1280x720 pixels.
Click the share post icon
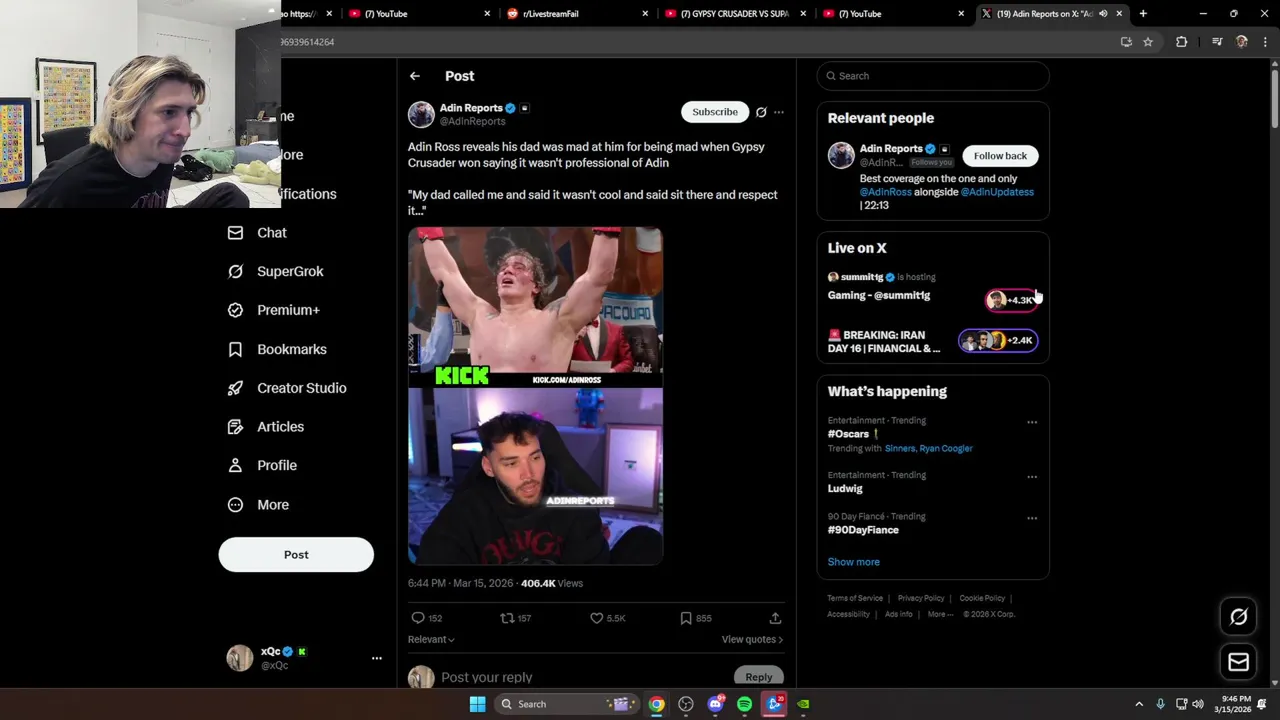[775, 618]
